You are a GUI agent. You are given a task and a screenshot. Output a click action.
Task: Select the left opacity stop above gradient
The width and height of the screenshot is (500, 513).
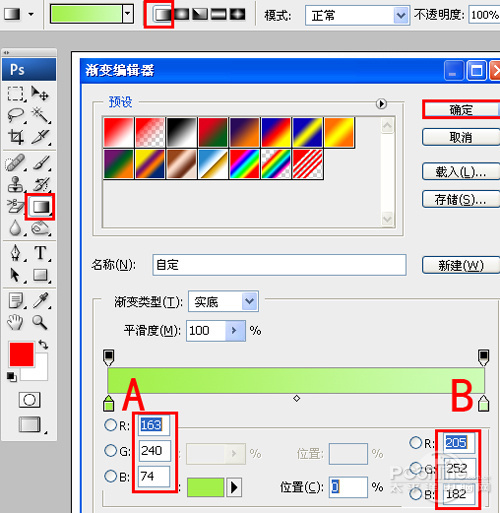tap(109, 357)
